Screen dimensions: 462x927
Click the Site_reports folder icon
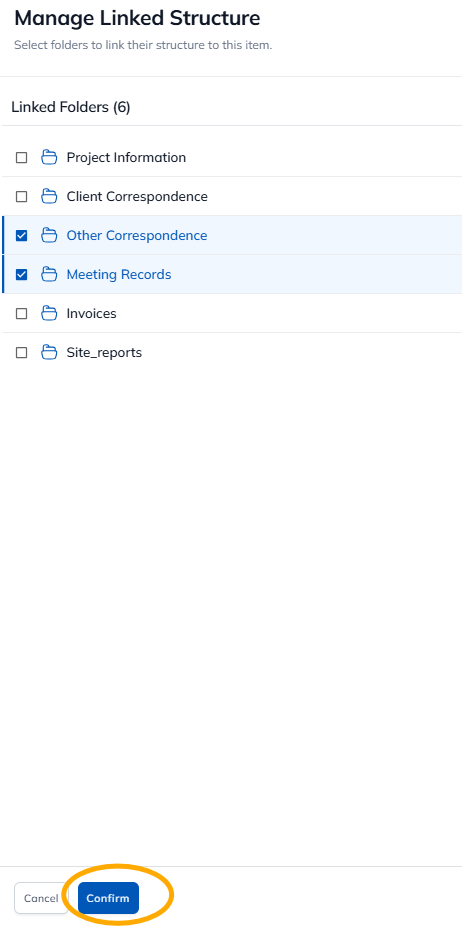(49, 352)
